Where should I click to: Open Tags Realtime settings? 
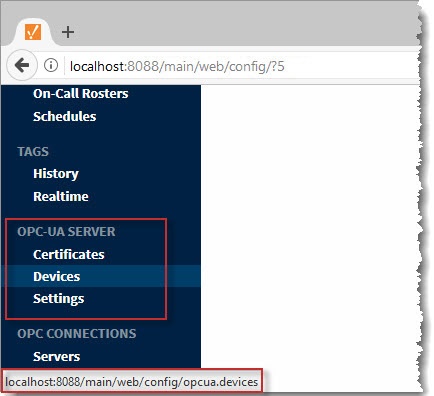pyautogui.click(x=61, y=196)
